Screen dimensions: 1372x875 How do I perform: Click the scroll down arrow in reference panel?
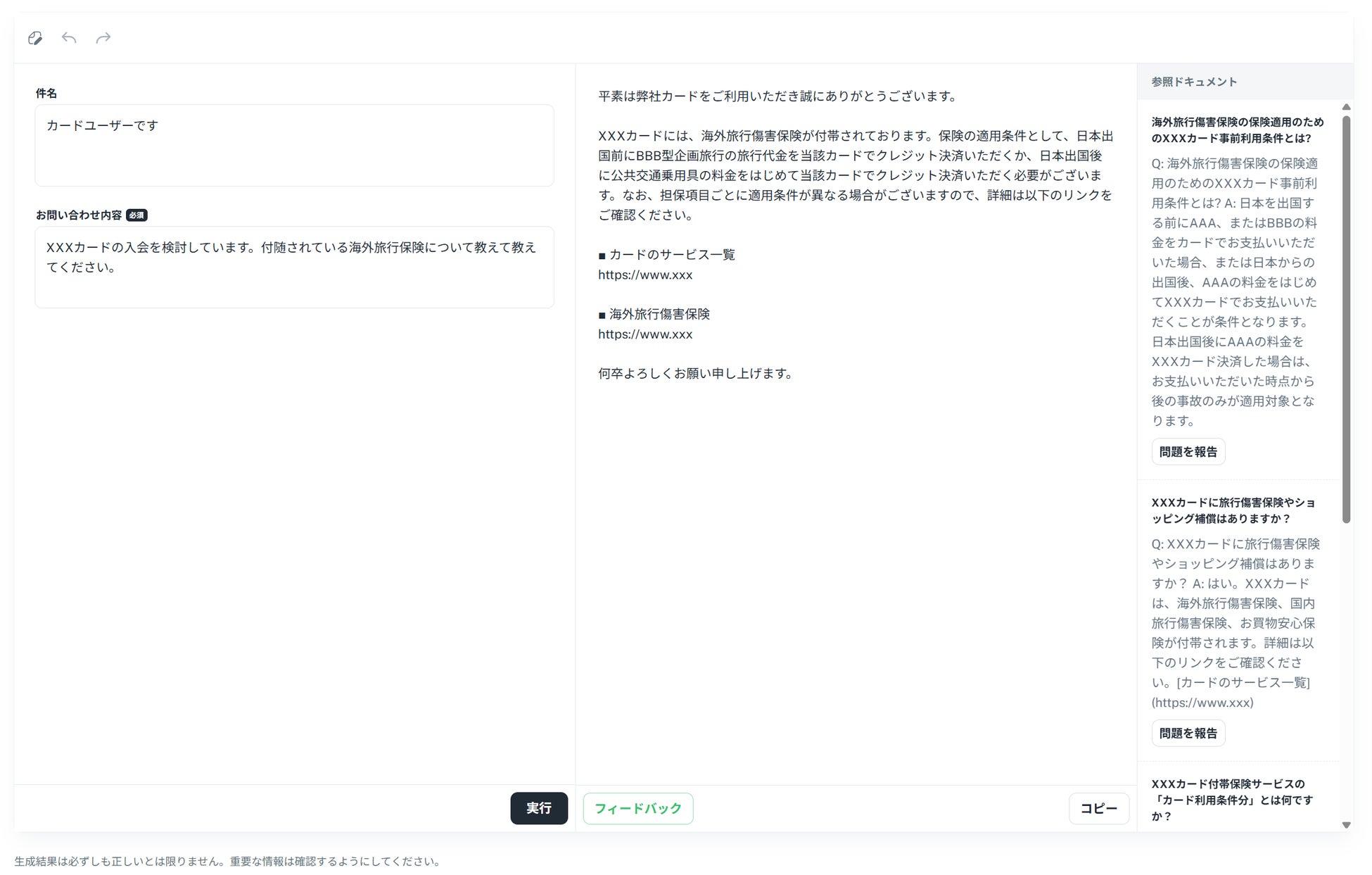point(1346,825)
